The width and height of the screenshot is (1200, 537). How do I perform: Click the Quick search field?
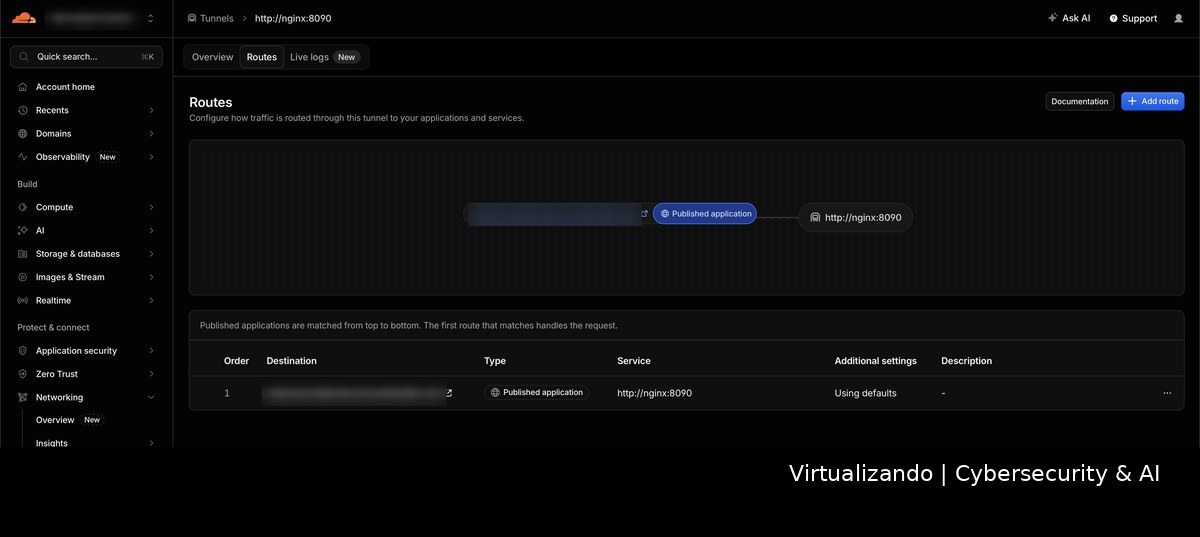click(x=86, y=57)
